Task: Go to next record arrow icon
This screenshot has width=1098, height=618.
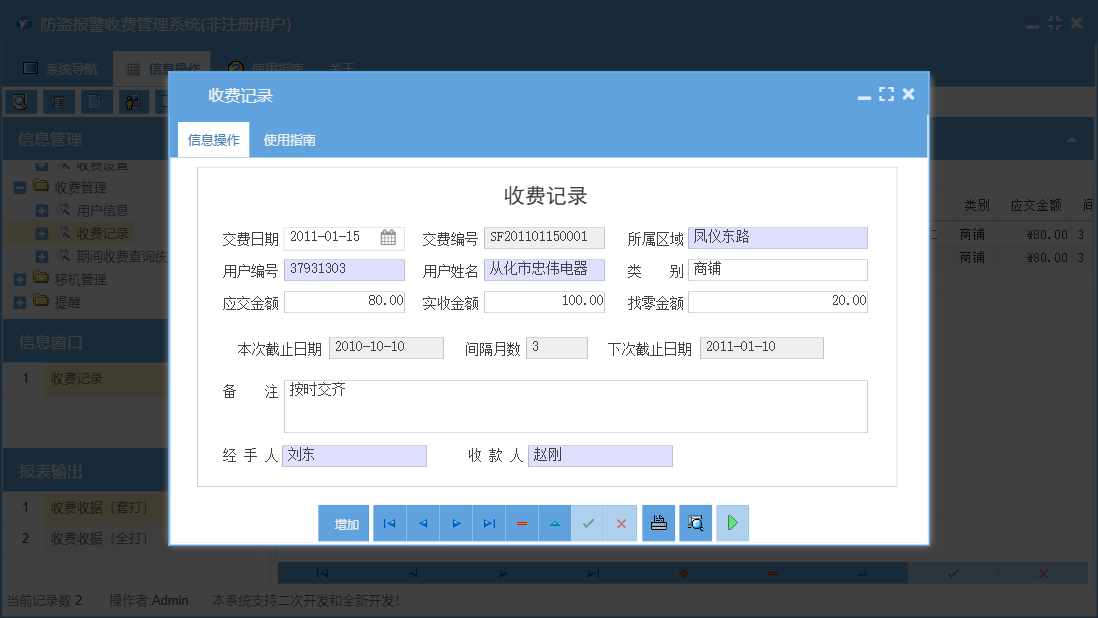Action: [x=456, y=522]
